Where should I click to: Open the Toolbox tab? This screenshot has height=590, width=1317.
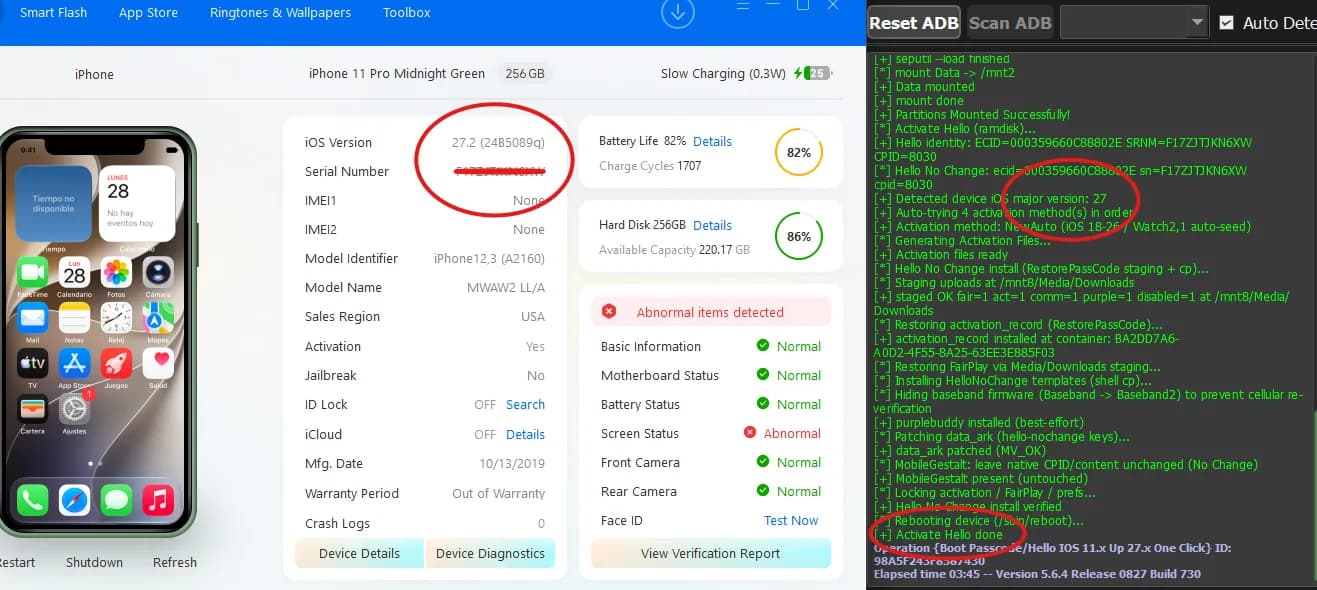pos(407,13)
